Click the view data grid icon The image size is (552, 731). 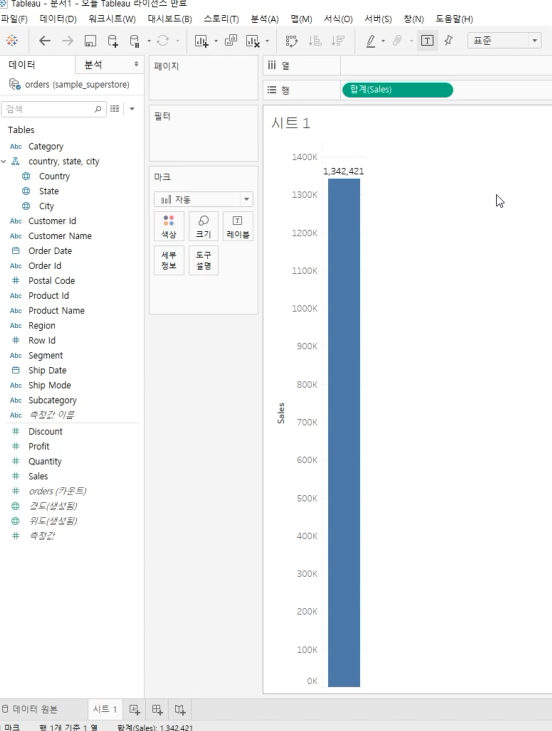point(115,109)
